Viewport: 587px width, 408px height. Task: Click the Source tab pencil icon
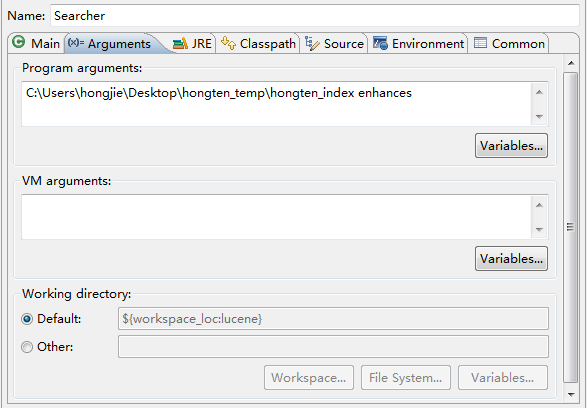[312, 43]
